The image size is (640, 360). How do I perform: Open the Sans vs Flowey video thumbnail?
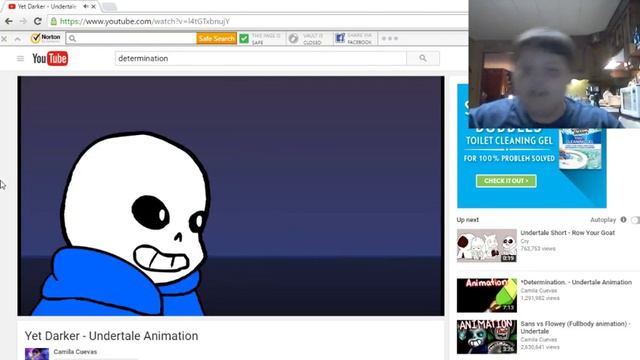[x=487, y=337]
